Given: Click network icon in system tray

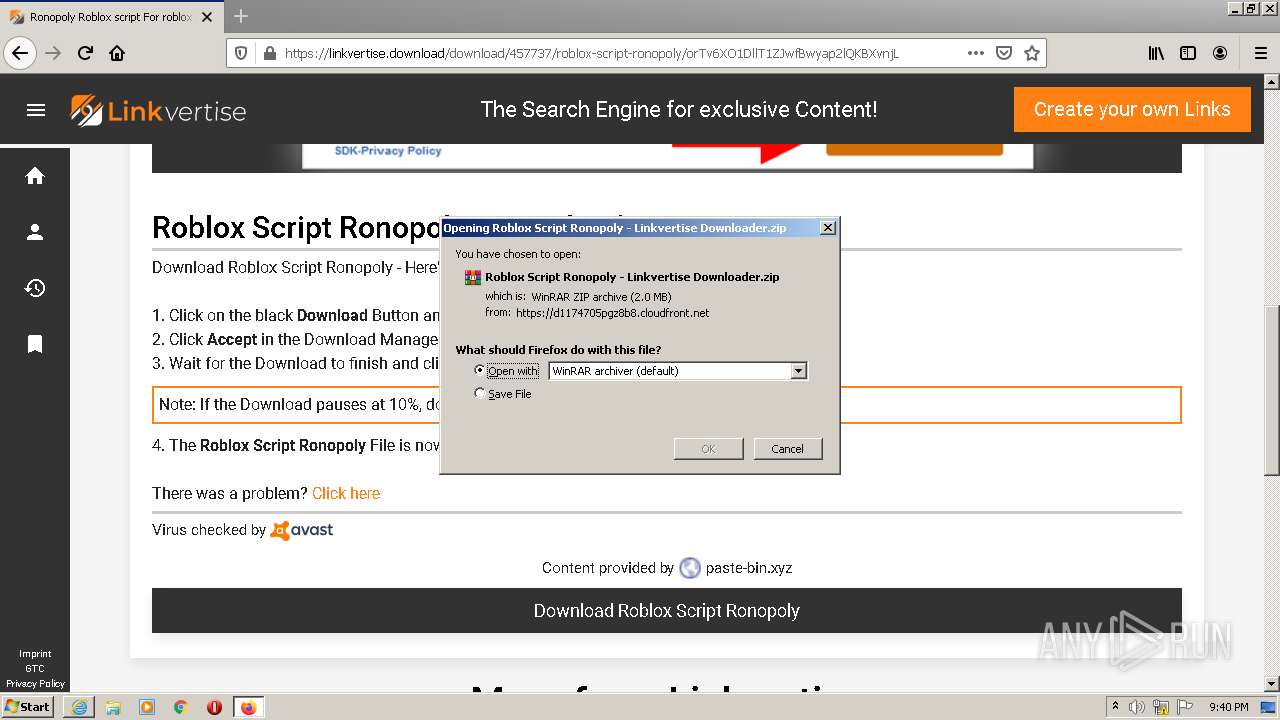Looking at the screenshot, I should 1160,707.
